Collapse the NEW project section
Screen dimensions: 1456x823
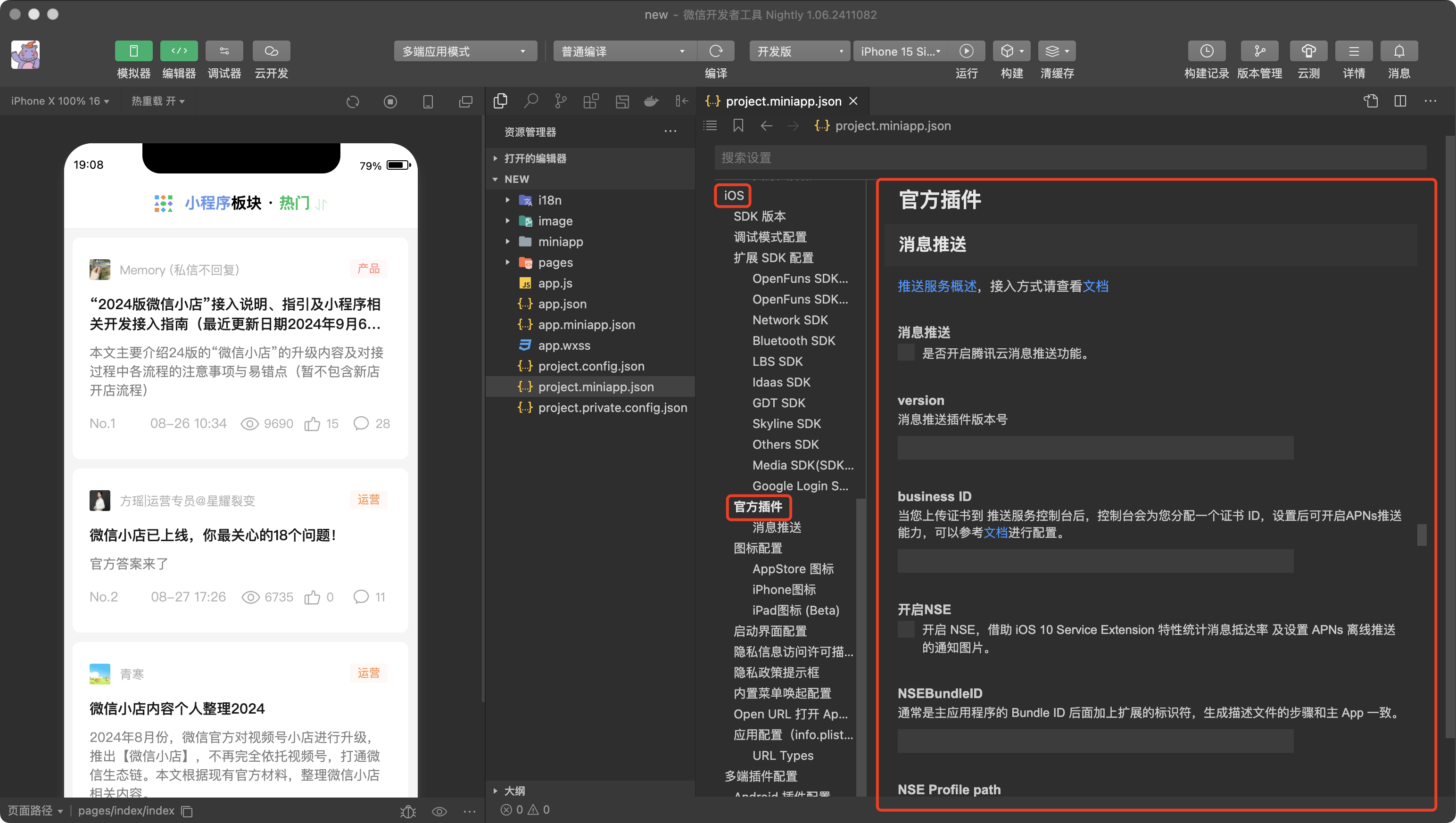590,179
